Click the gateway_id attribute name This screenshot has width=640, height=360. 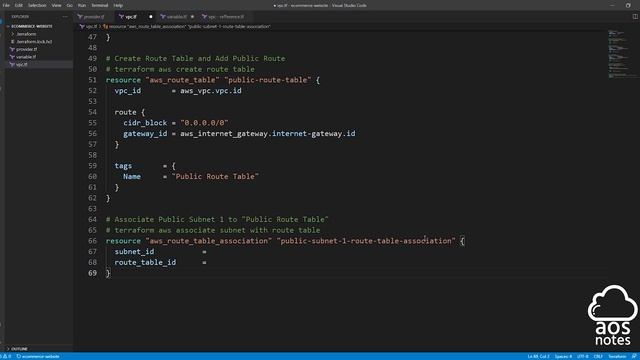(145, 133)
